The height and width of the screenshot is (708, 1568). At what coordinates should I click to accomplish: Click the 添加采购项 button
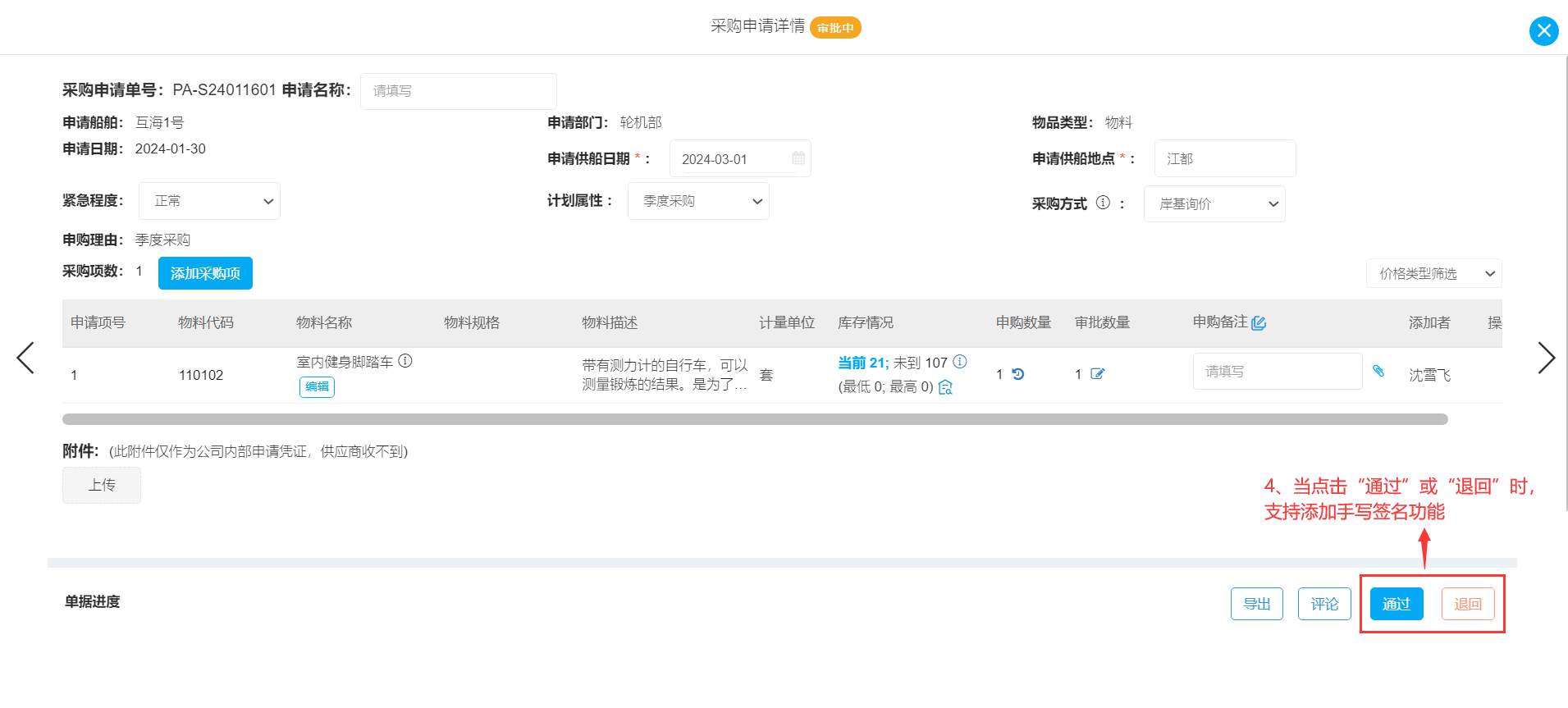tap(205, 273)
